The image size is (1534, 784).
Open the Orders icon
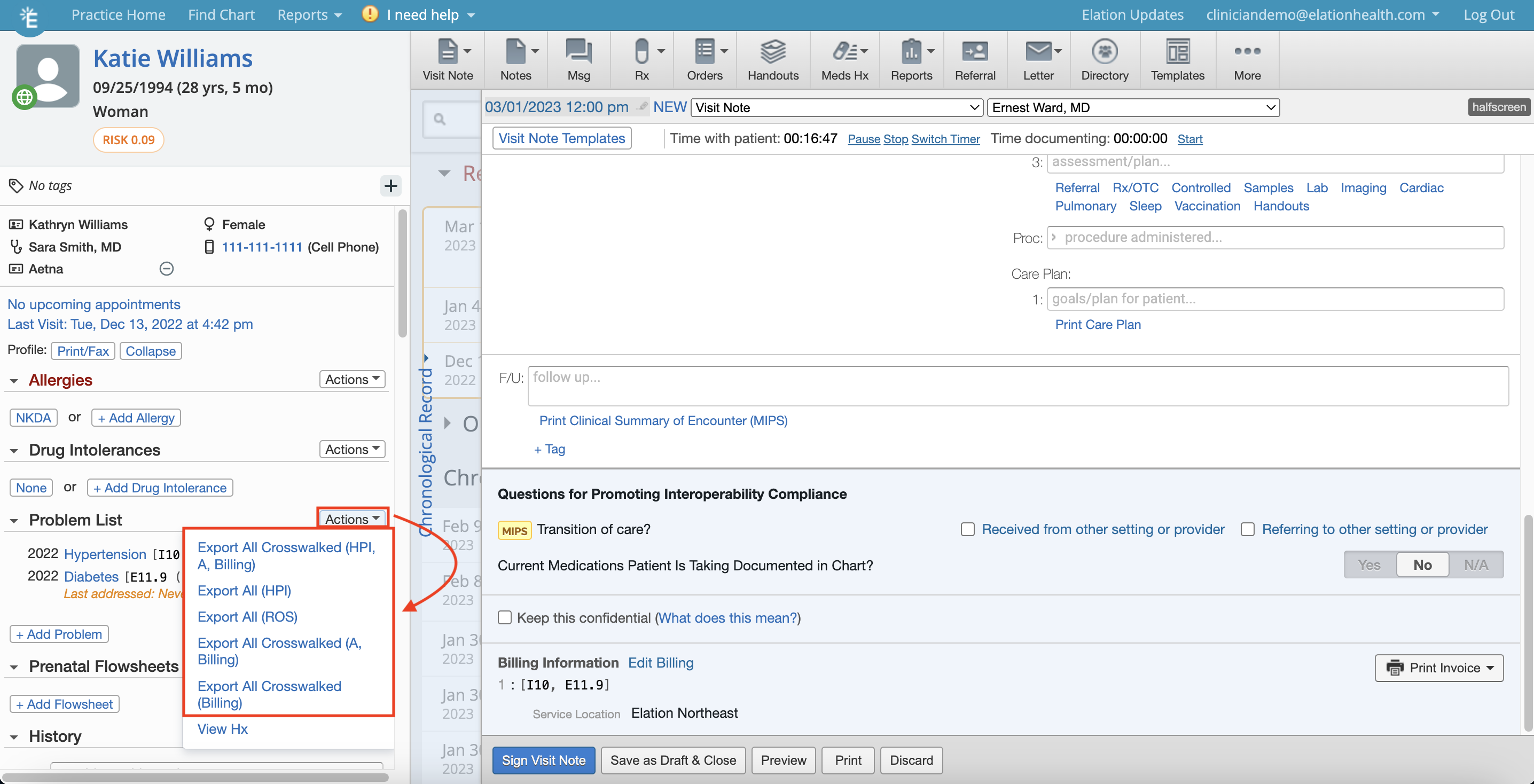pyautogui.click(x=705, y=58)
